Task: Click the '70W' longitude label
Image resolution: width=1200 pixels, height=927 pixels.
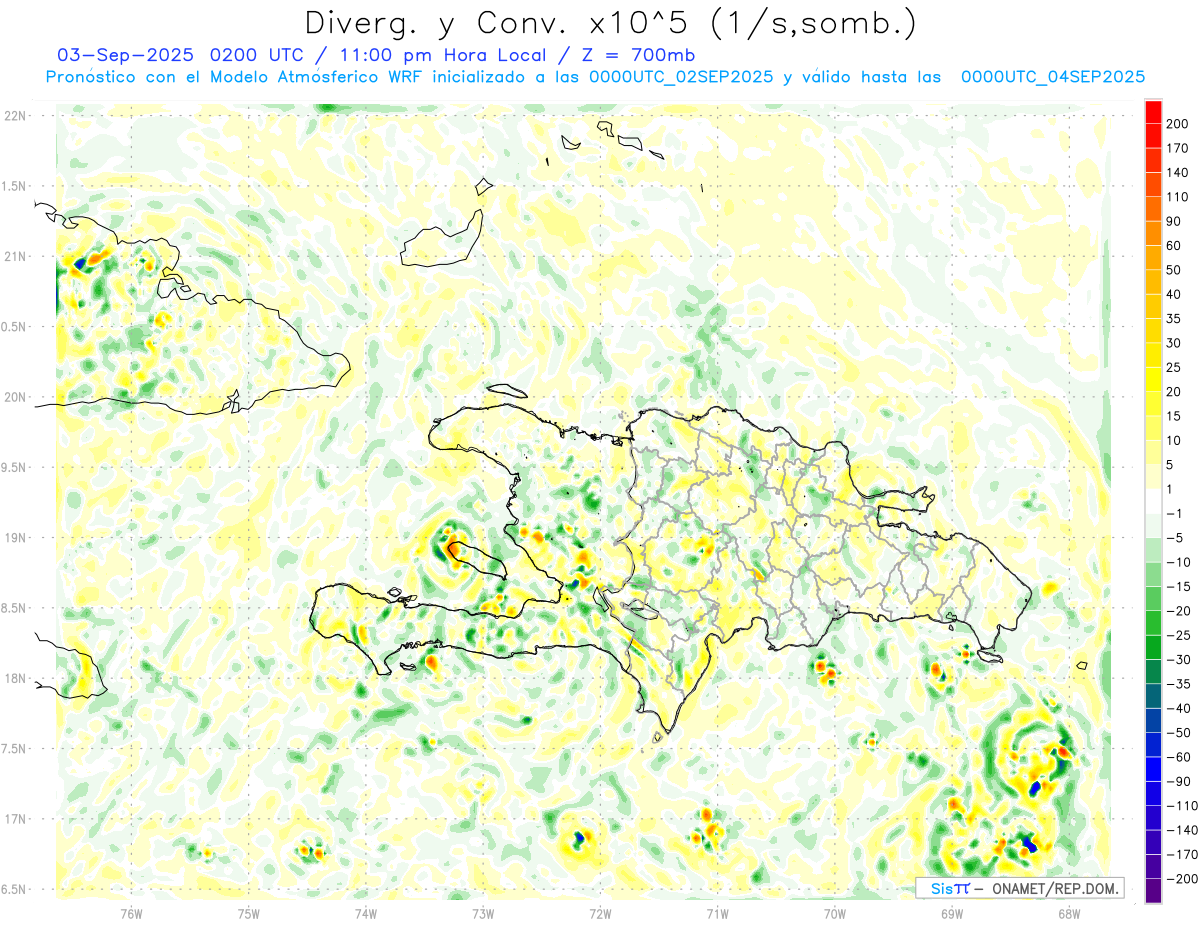Action: coord(834,913)
